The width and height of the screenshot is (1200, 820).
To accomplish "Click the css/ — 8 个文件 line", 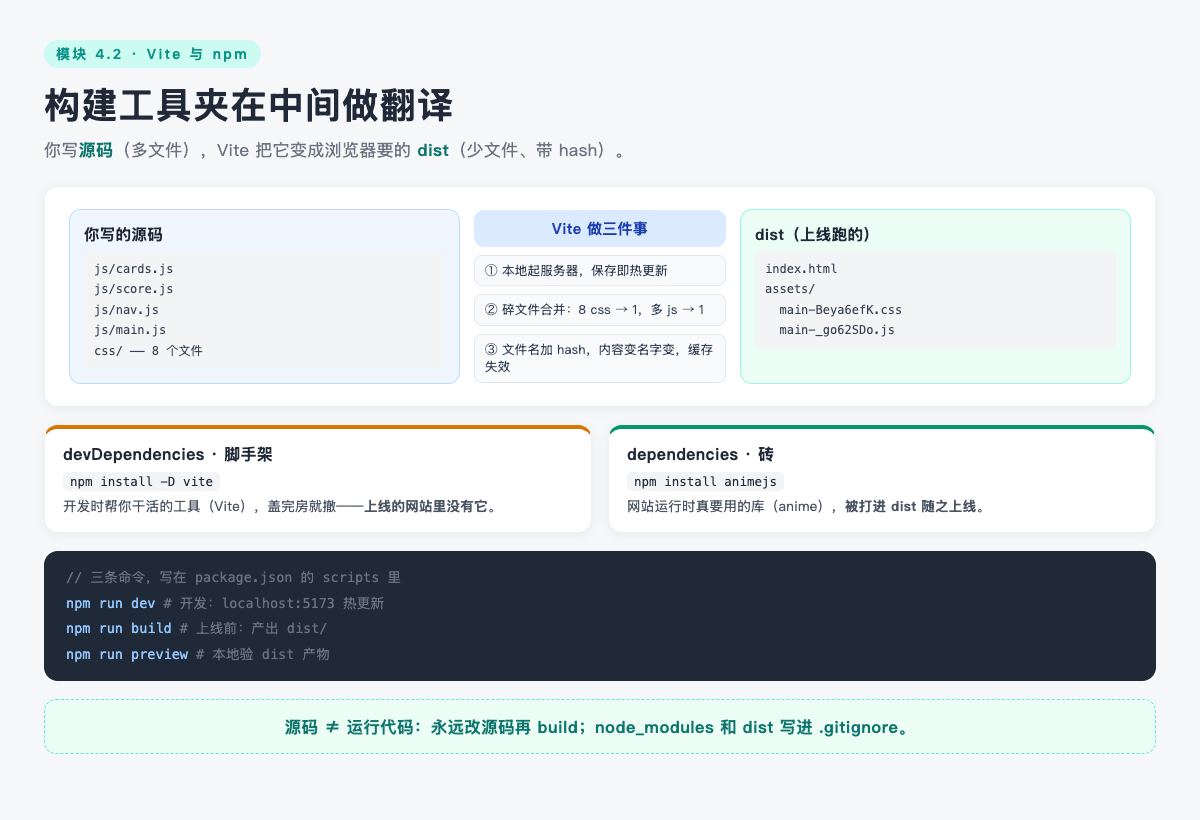I will click(x=148, y=350).
